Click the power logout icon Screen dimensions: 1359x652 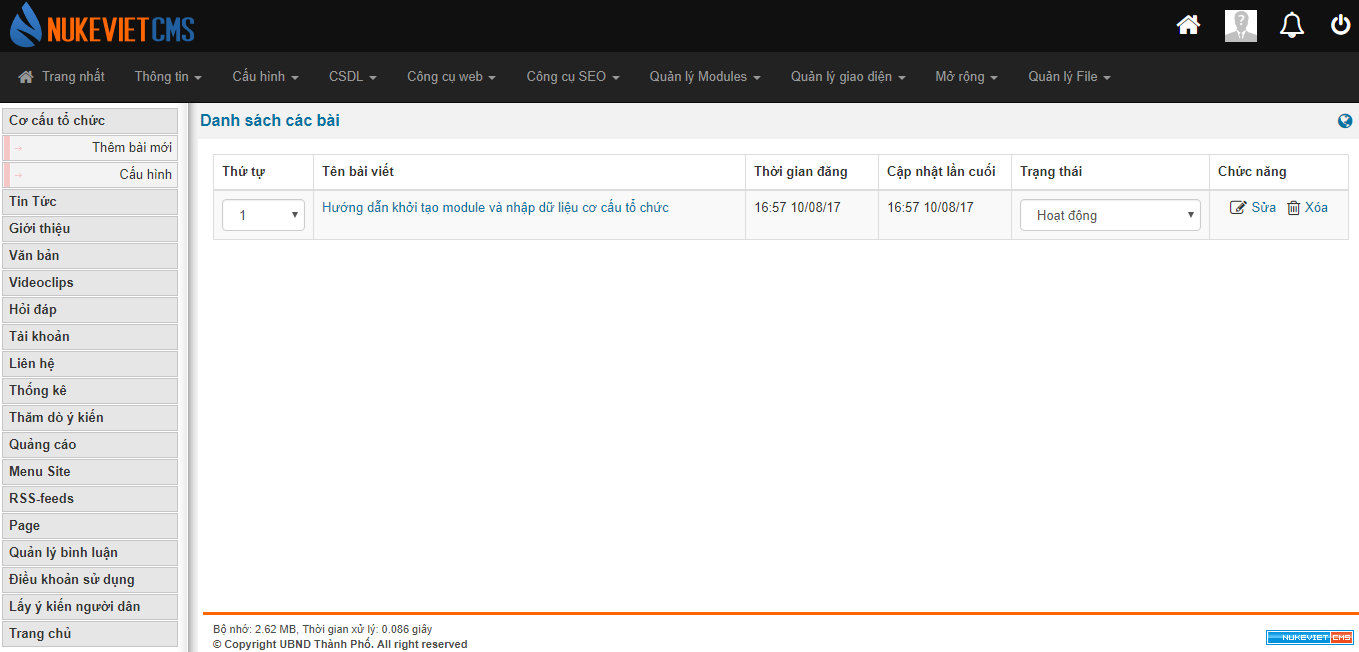click(x=1340, y=26)
